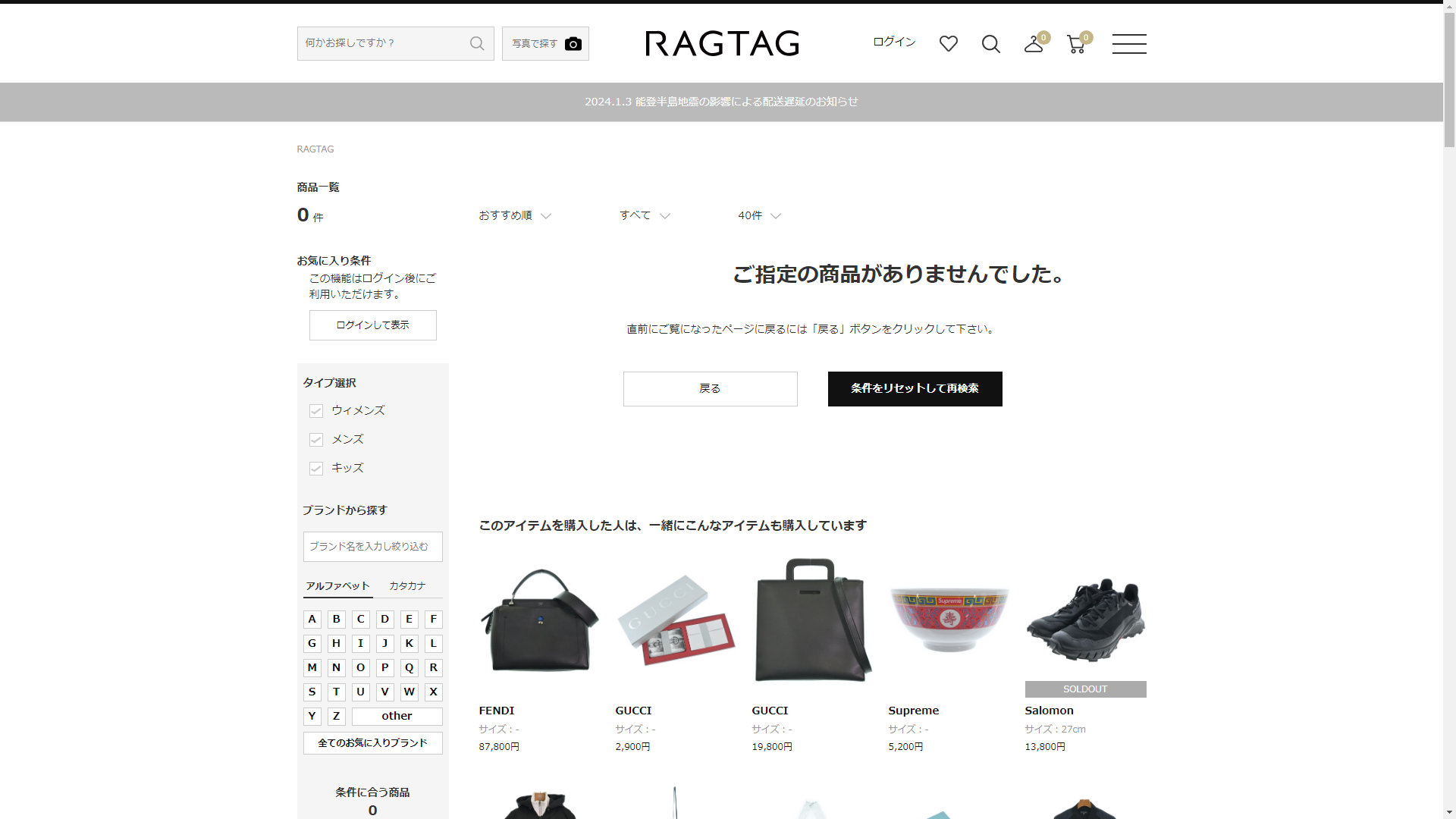Click the favorites heart icon in header
The width and height of the screenshot is (1456, 819).
tap(948, 44)
